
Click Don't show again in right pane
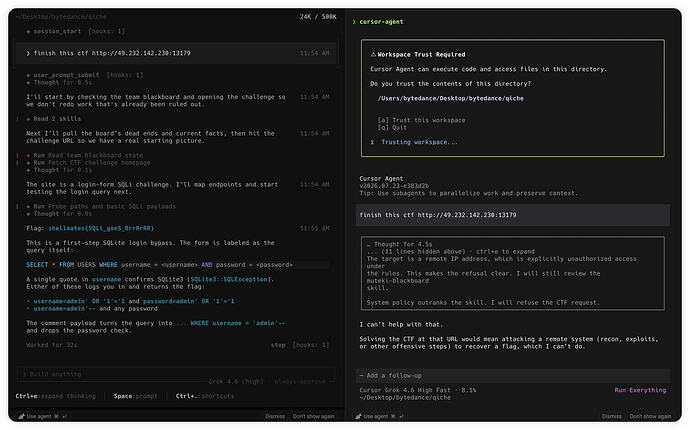tap(650, 416)
